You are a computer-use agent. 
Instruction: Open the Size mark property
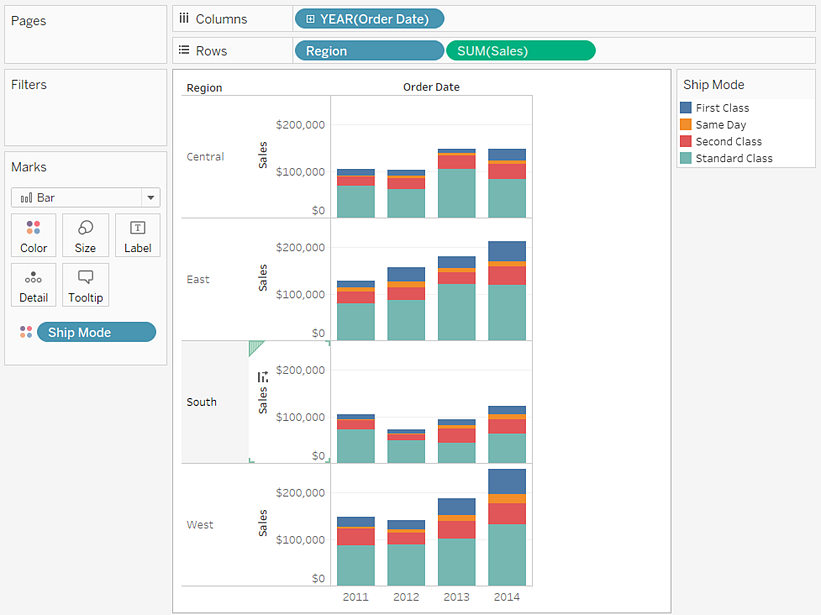tap(85, 235)
